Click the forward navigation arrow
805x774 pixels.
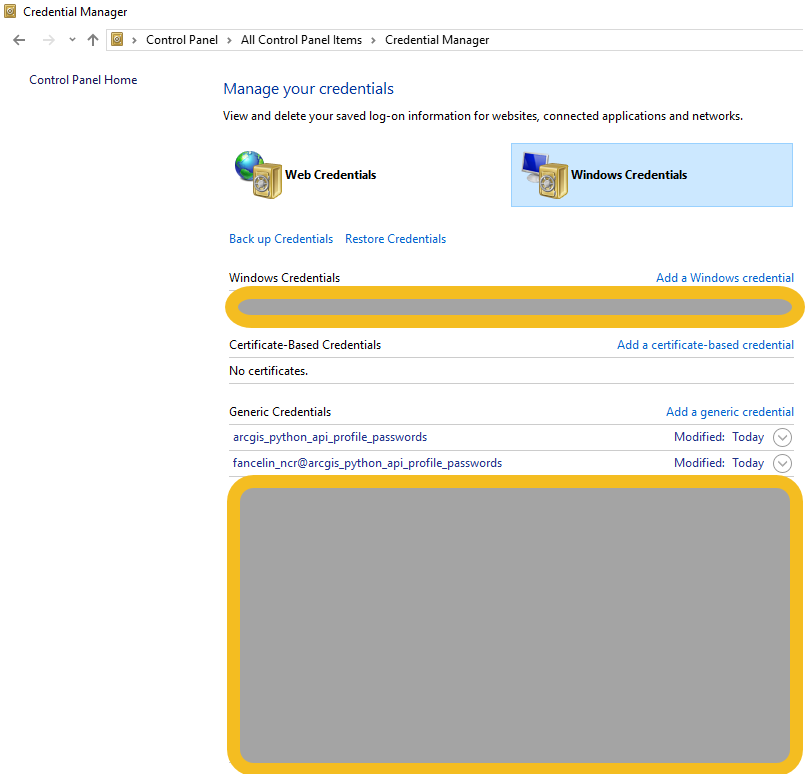point(48,40)
